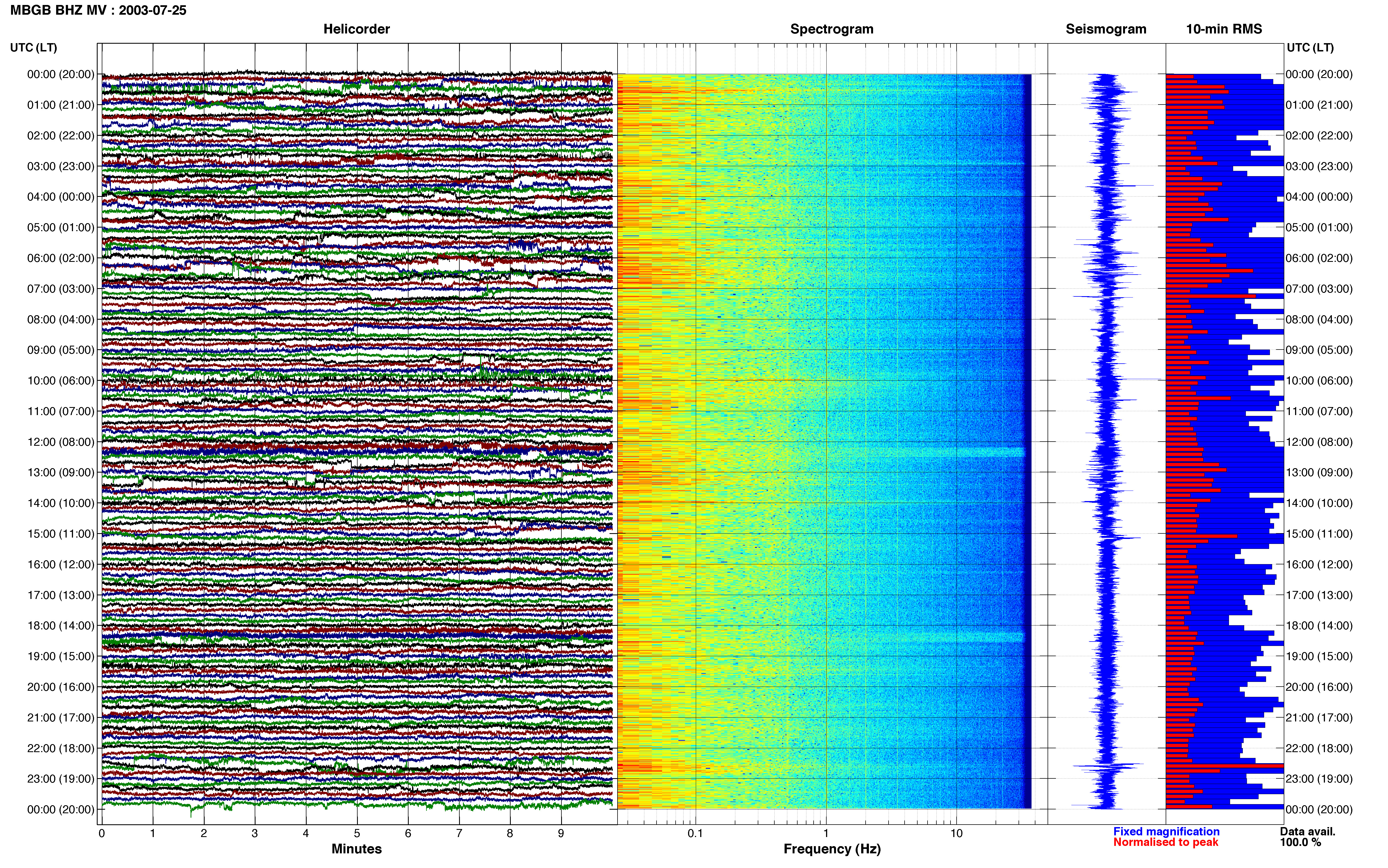Click '04:00 (00:00)' on the Helicorder time axis
This screenshot has width=1388, height=868.
click(61, 197)
